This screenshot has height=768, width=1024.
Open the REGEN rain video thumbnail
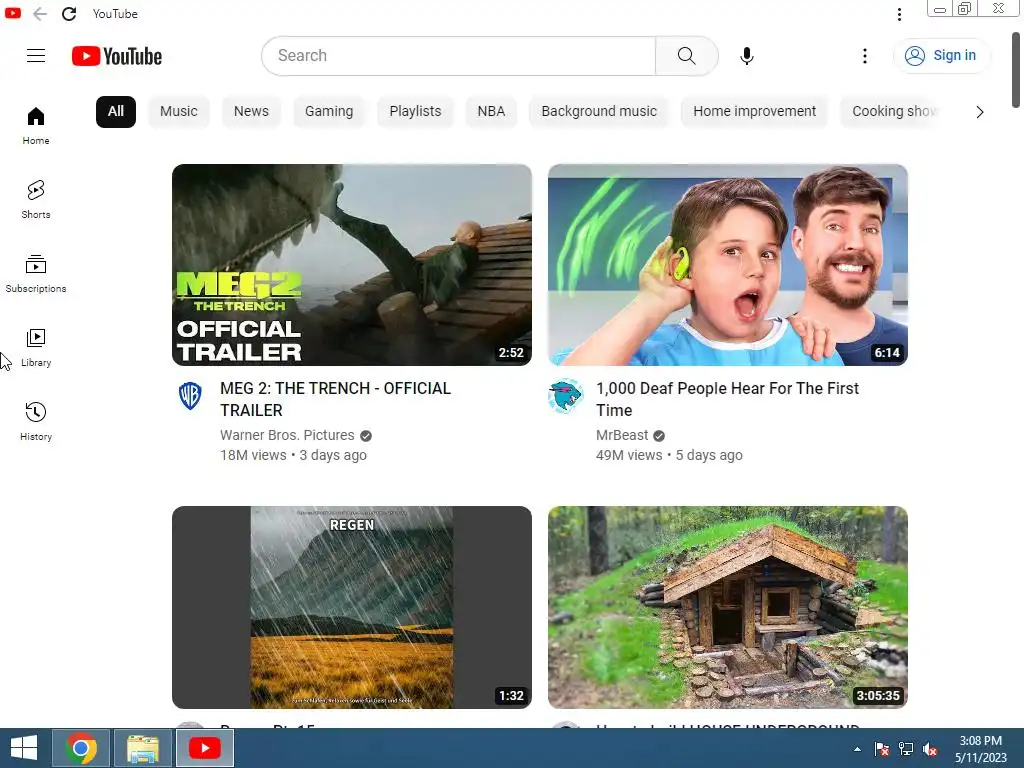352,607
